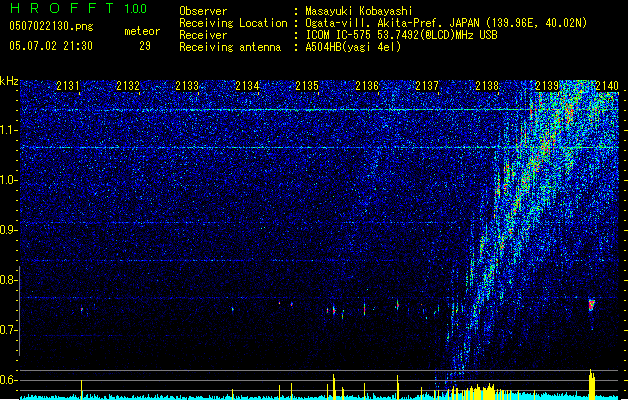This screenshot has width=629, height=400.
Task: Click the 2139 time marker
Action: click(x=547, y=86)
